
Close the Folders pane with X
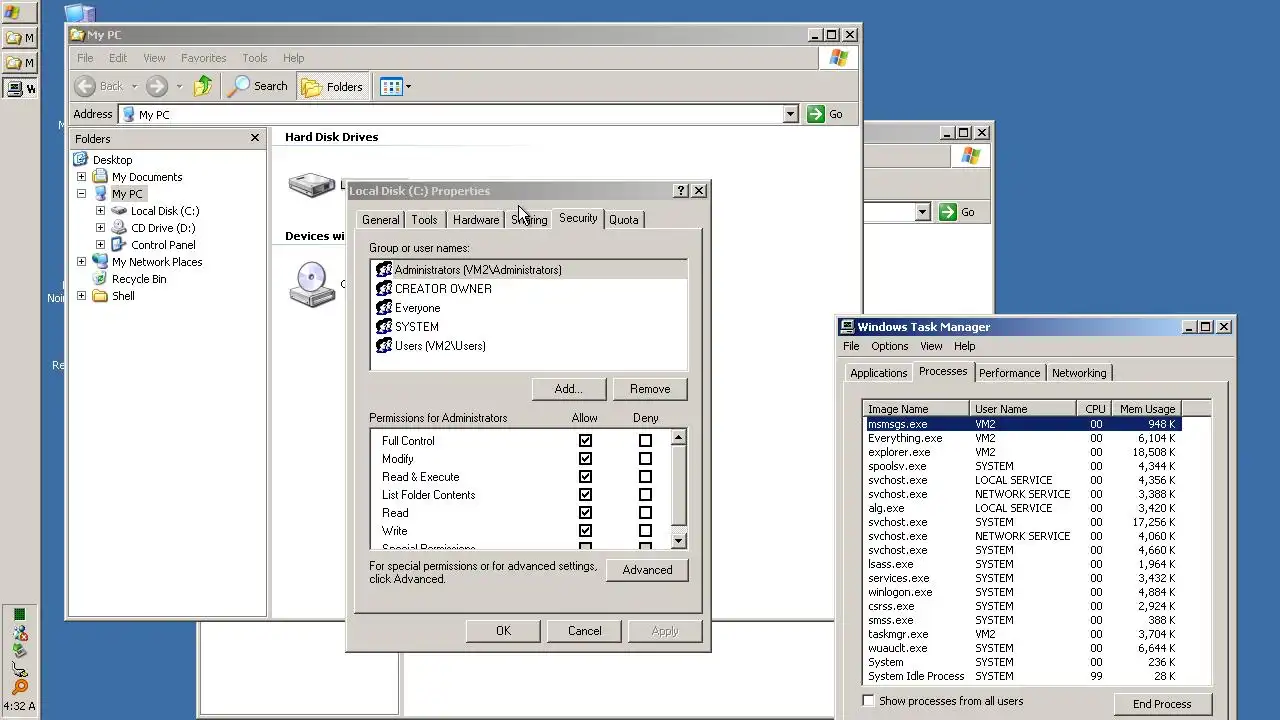click(x=255, y=138)
